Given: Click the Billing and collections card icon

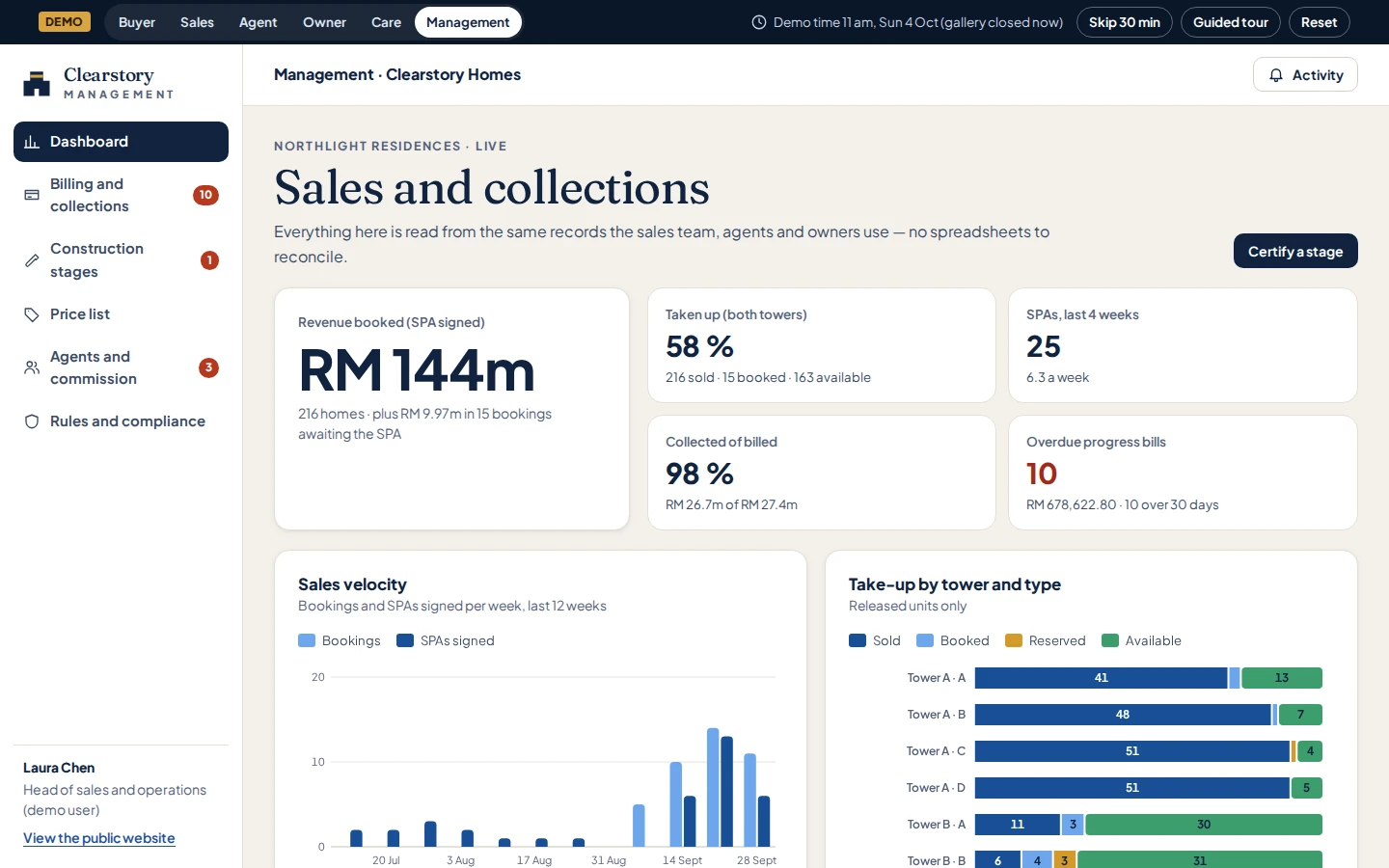Looking at the screenshot, I should [x=32, y=195].
